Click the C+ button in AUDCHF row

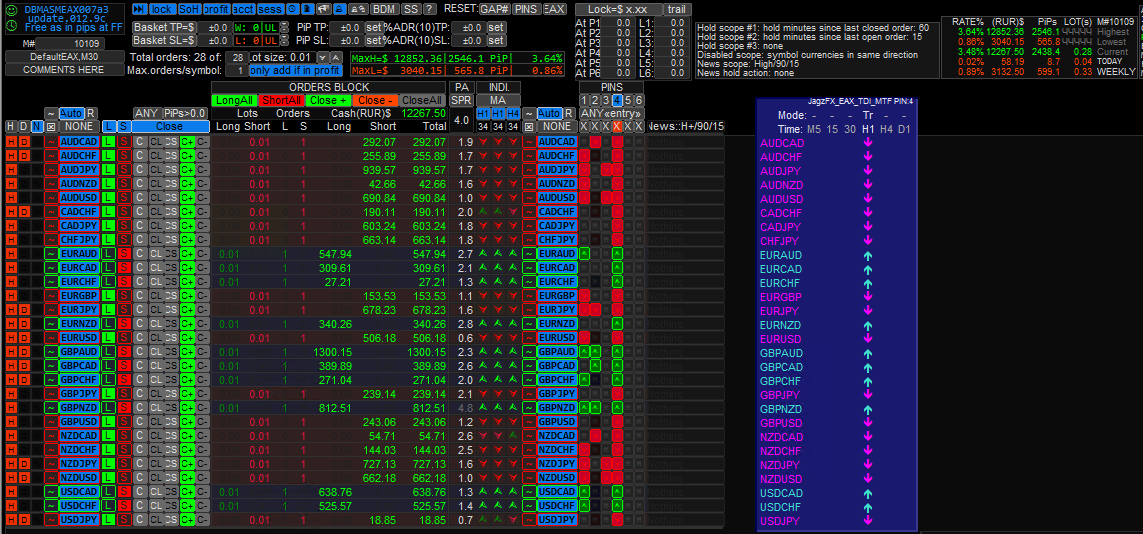pyautogui.click(x=187, y=155)
